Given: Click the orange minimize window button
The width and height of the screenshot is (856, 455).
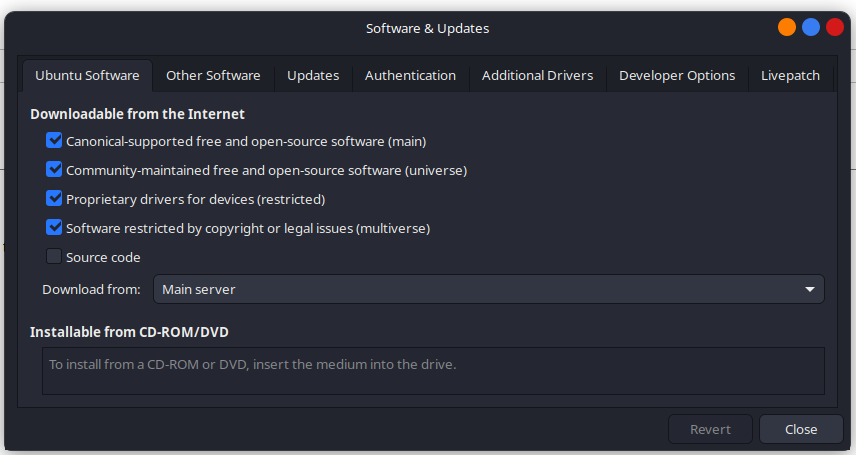Looking at the screenshot, I should coord(787,28).
